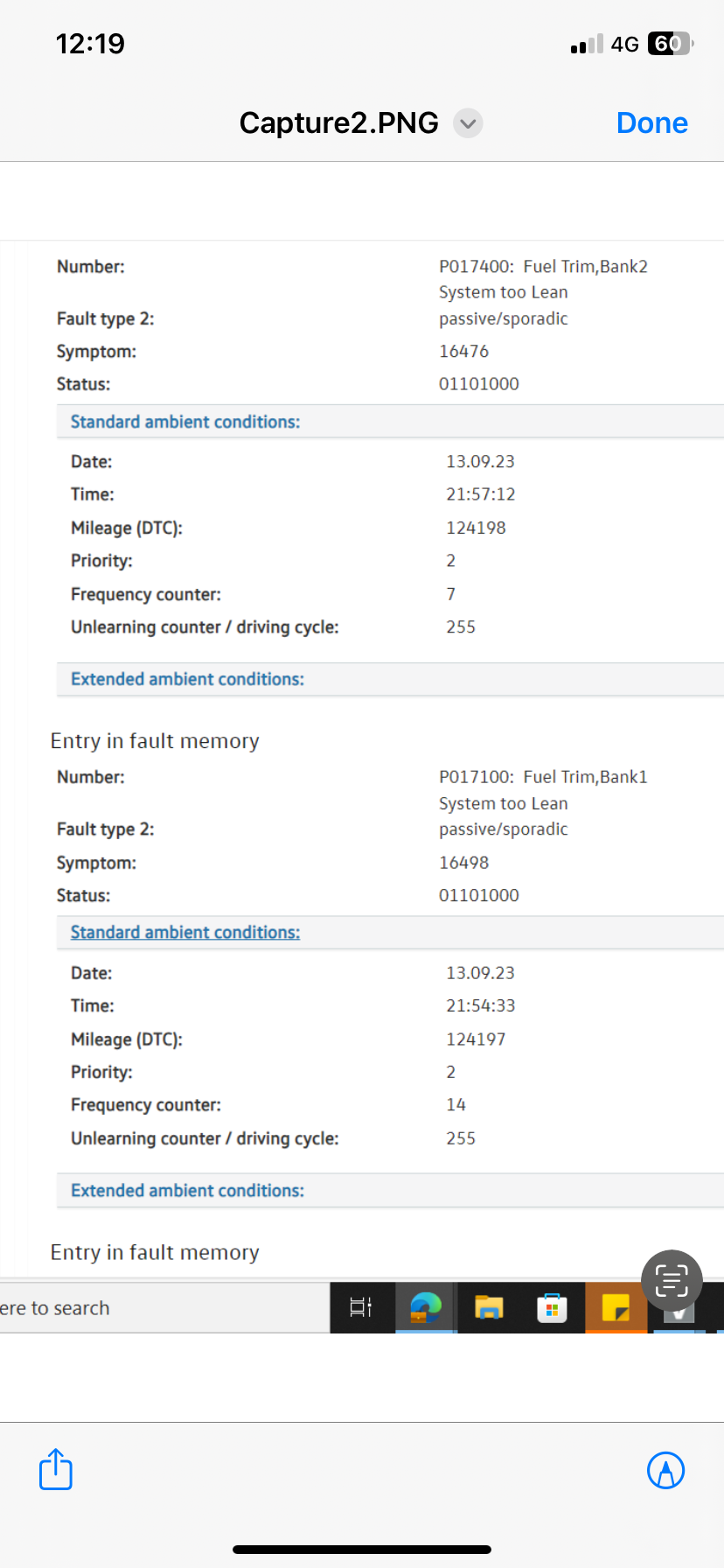The image size is (724, 1568).
Task: Tap the Live Text scan icon
Action: (672, 1281)
